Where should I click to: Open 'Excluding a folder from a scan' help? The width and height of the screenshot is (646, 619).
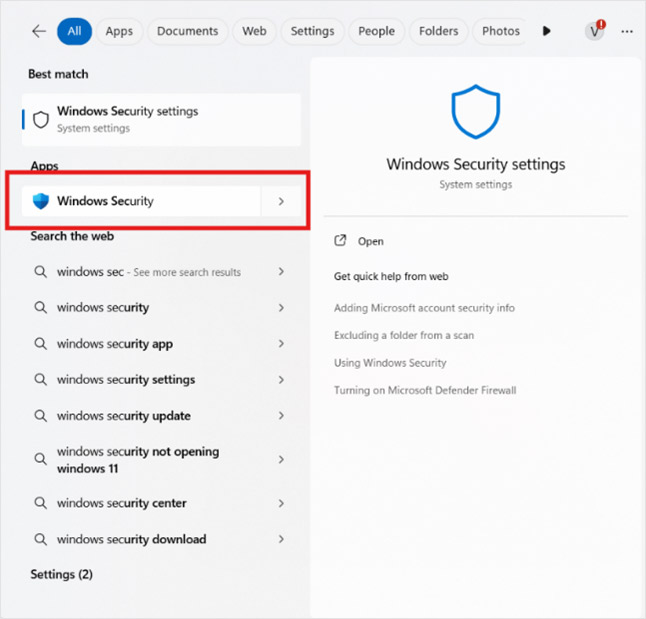click(404, 335)
